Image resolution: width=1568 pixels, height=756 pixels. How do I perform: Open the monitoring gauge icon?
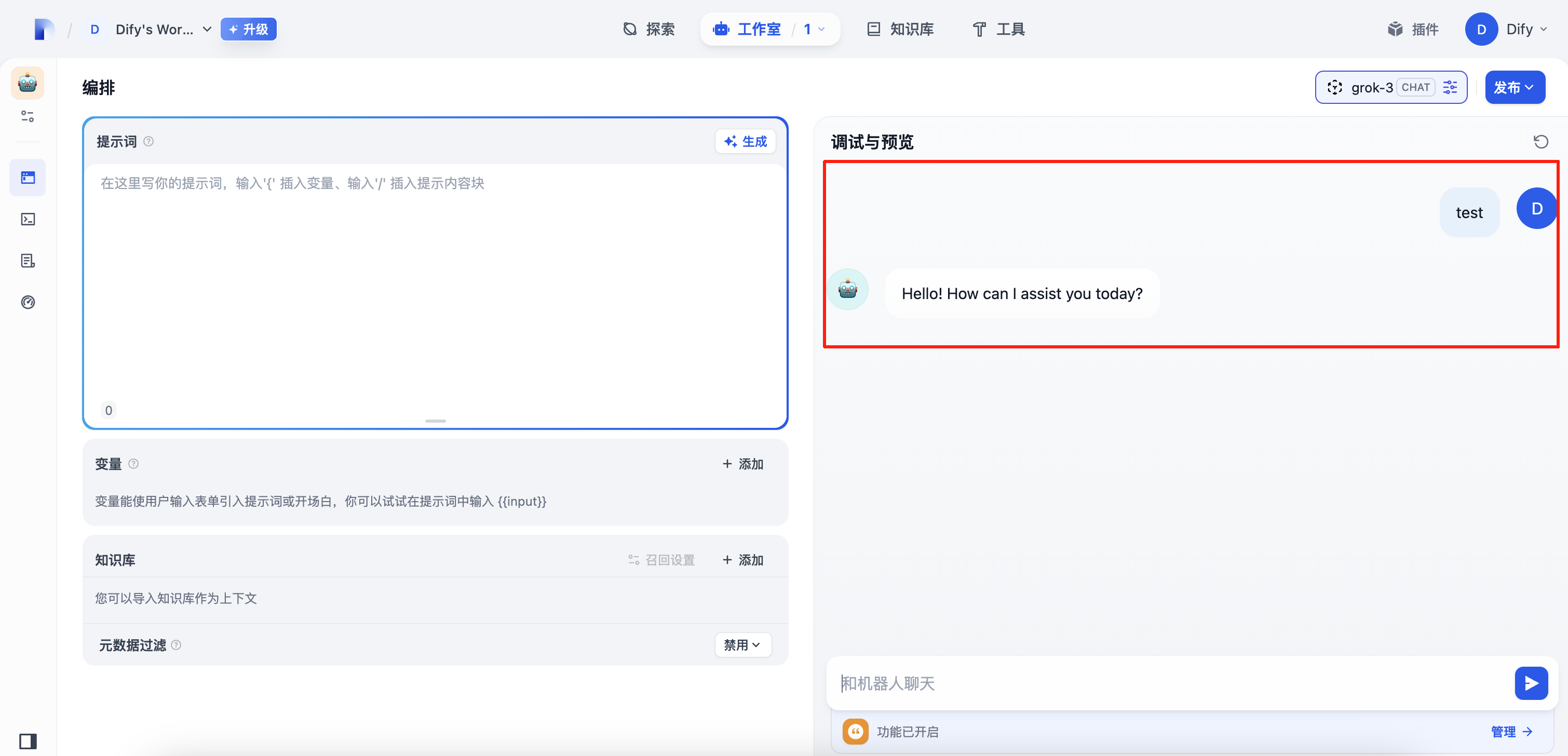coord(28,302)
